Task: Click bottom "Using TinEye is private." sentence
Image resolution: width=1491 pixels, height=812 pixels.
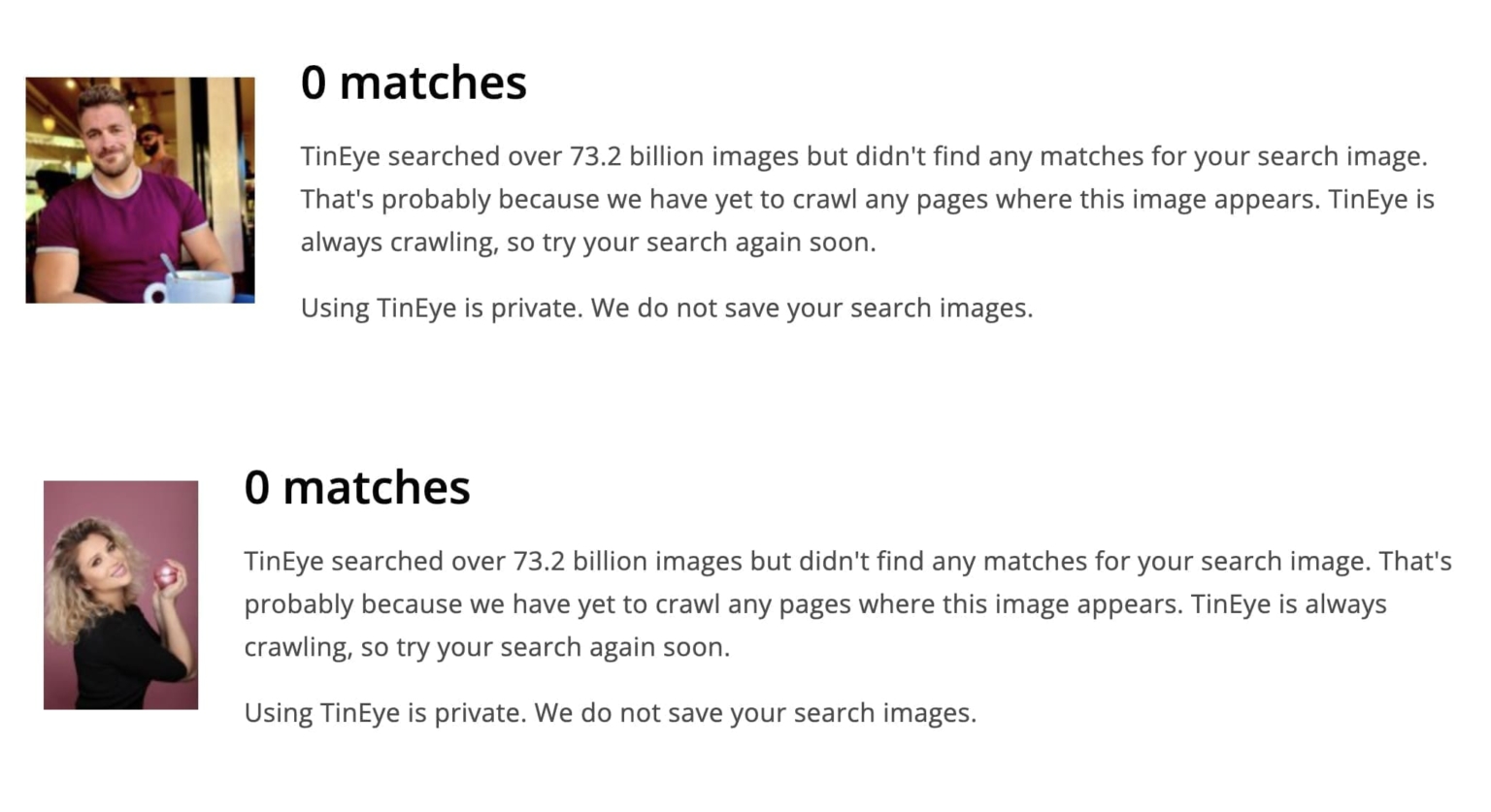Action: click(384, 713)
